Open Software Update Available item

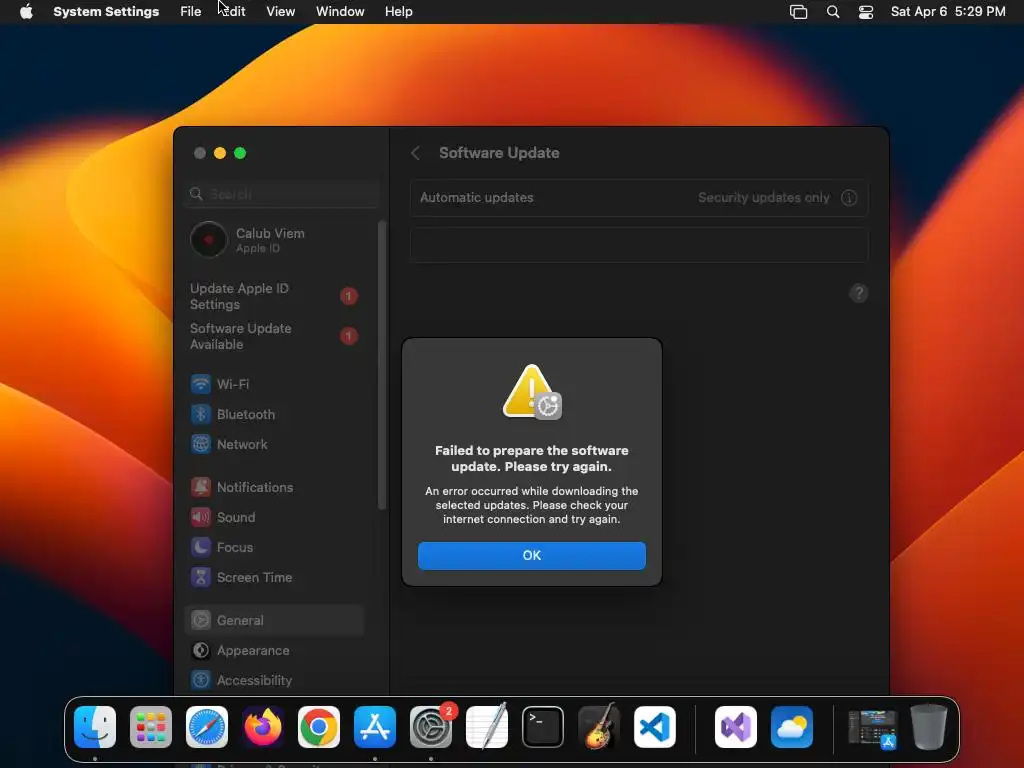(x=274, y=336)
